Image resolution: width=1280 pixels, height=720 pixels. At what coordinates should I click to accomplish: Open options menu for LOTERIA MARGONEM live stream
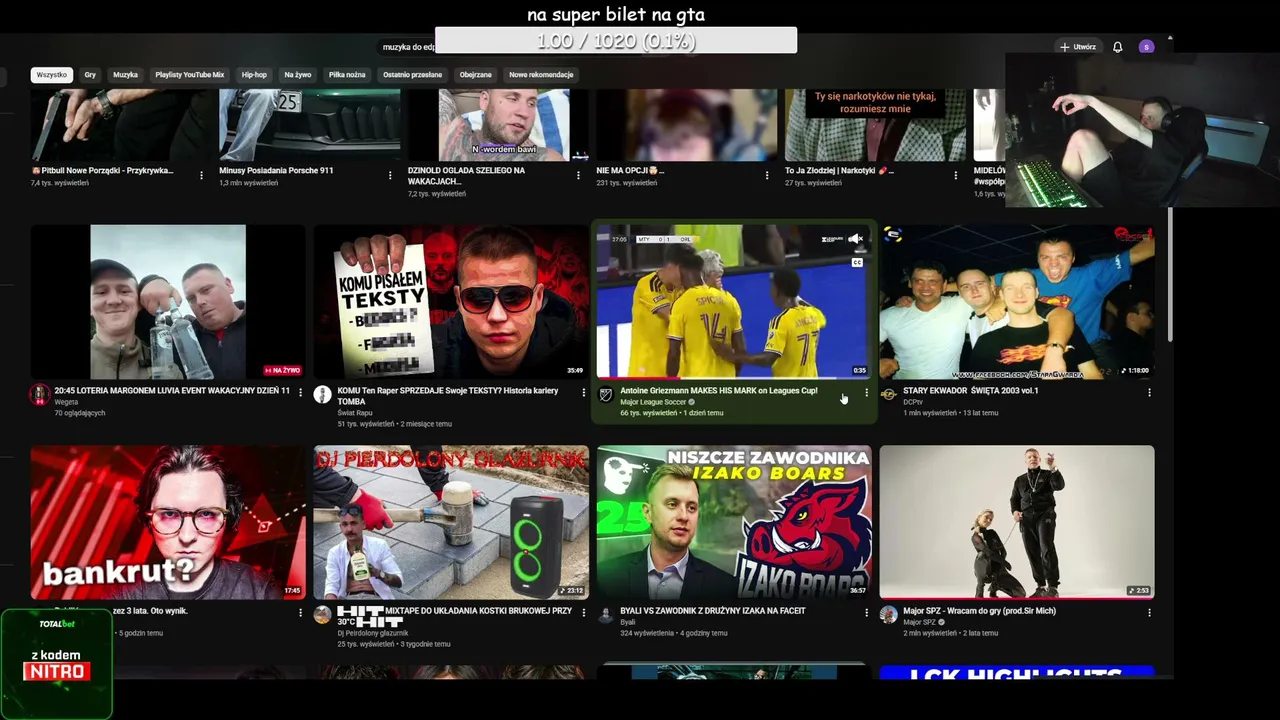coord(300,393)
